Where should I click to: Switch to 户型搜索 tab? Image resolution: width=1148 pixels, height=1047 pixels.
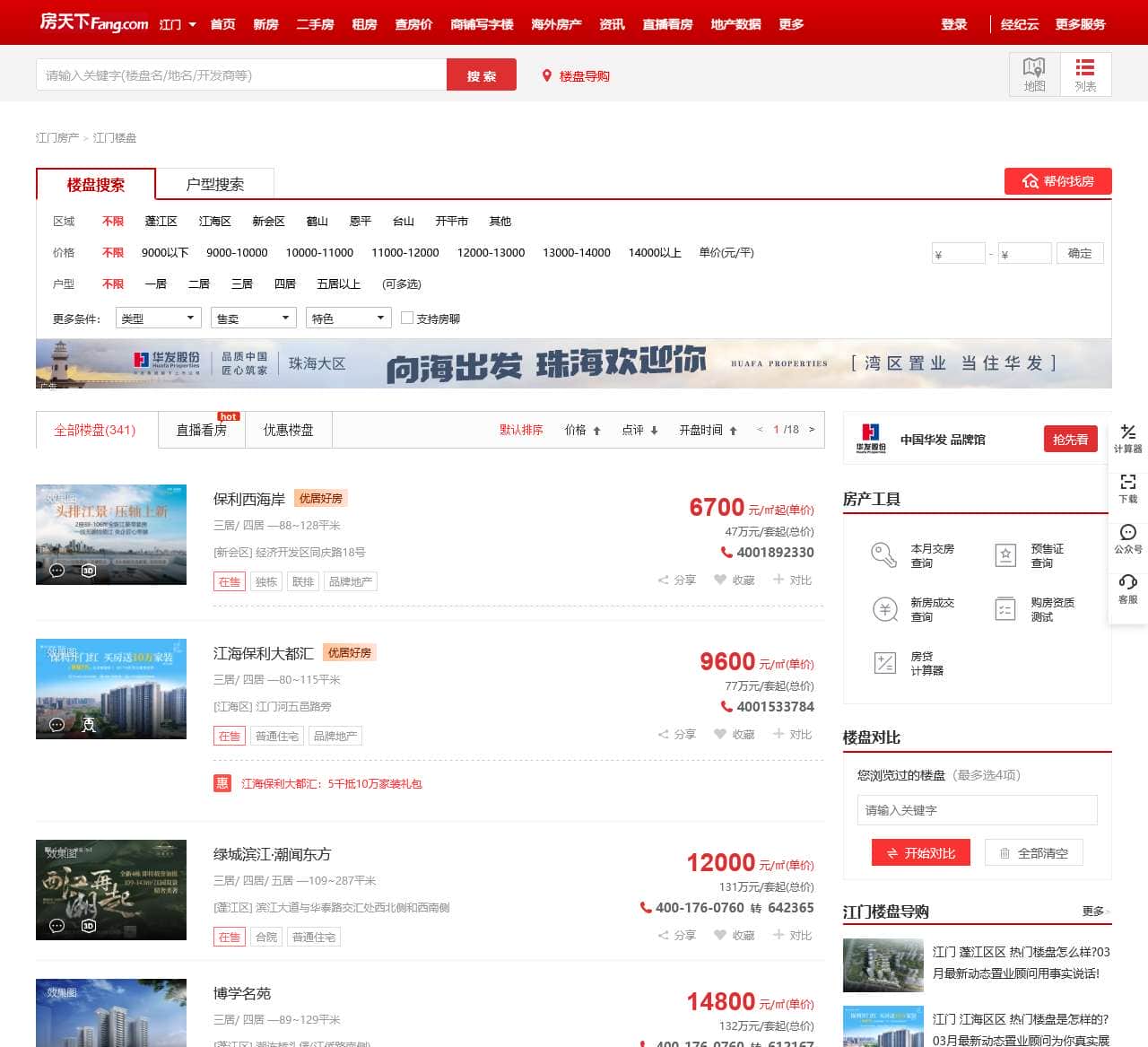coord(215,184)
